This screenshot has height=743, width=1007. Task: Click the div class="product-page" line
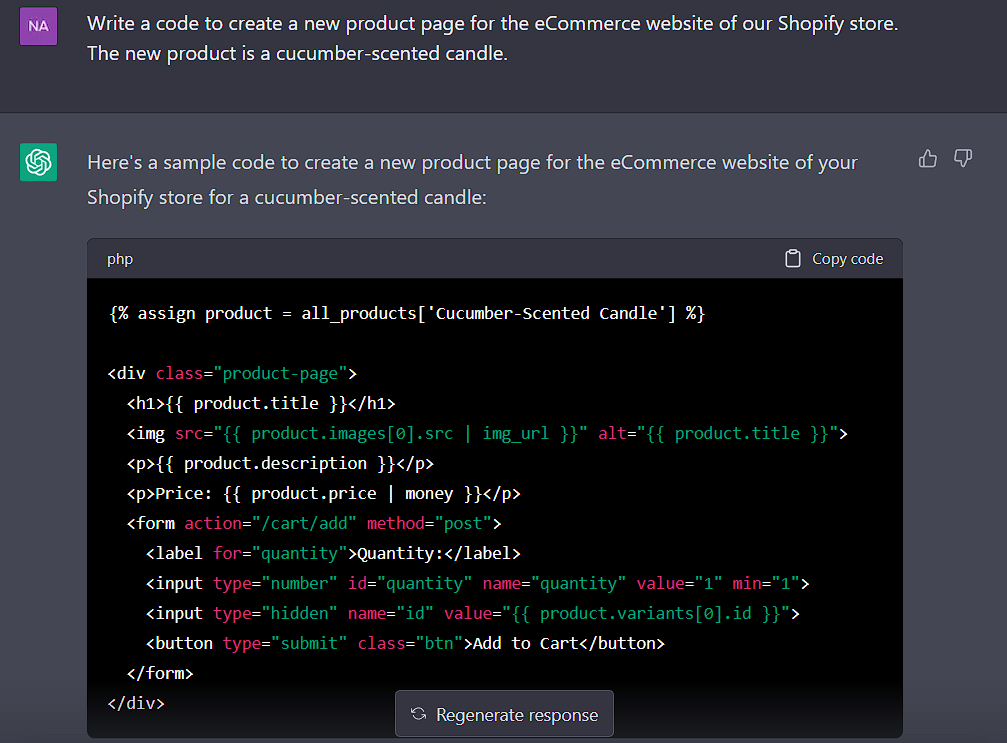[x=232, y=374]
